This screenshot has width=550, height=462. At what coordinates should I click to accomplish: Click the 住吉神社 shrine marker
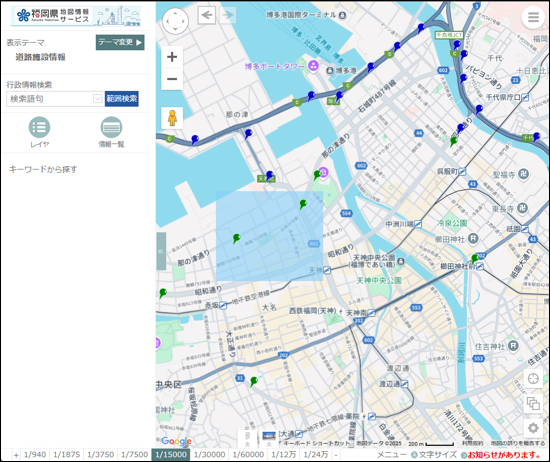[513, 346]
